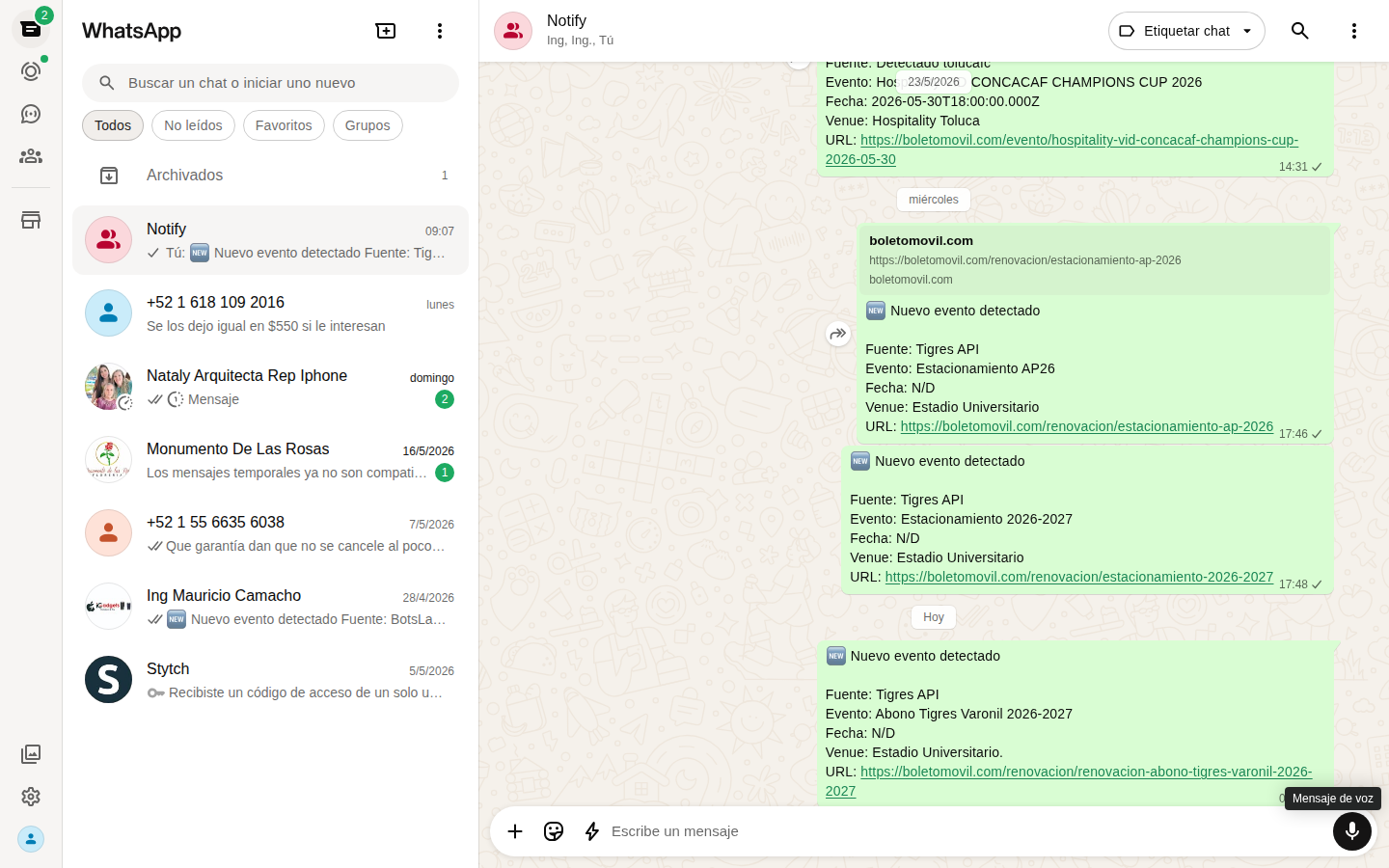
Task: Search within the Notify conversation
Action: (1300, 31)
